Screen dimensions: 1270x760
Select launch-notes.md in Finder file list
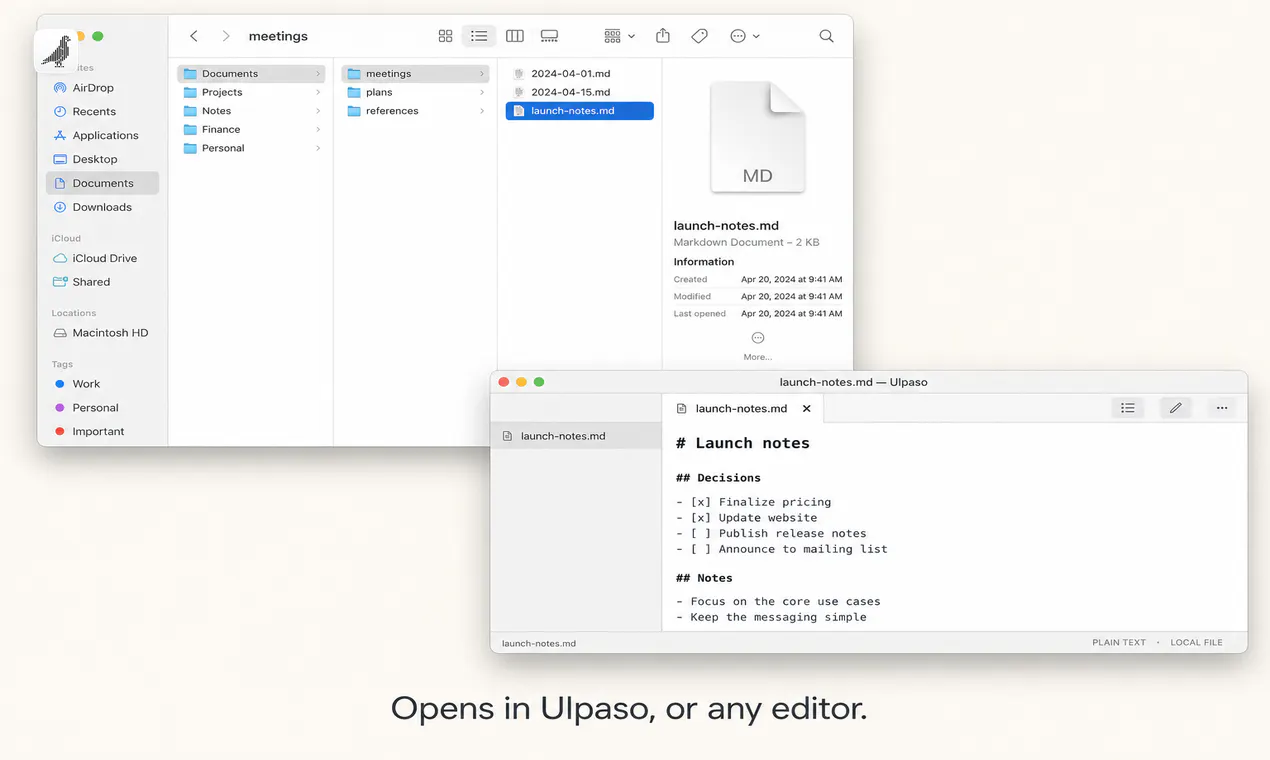point(580,112)
